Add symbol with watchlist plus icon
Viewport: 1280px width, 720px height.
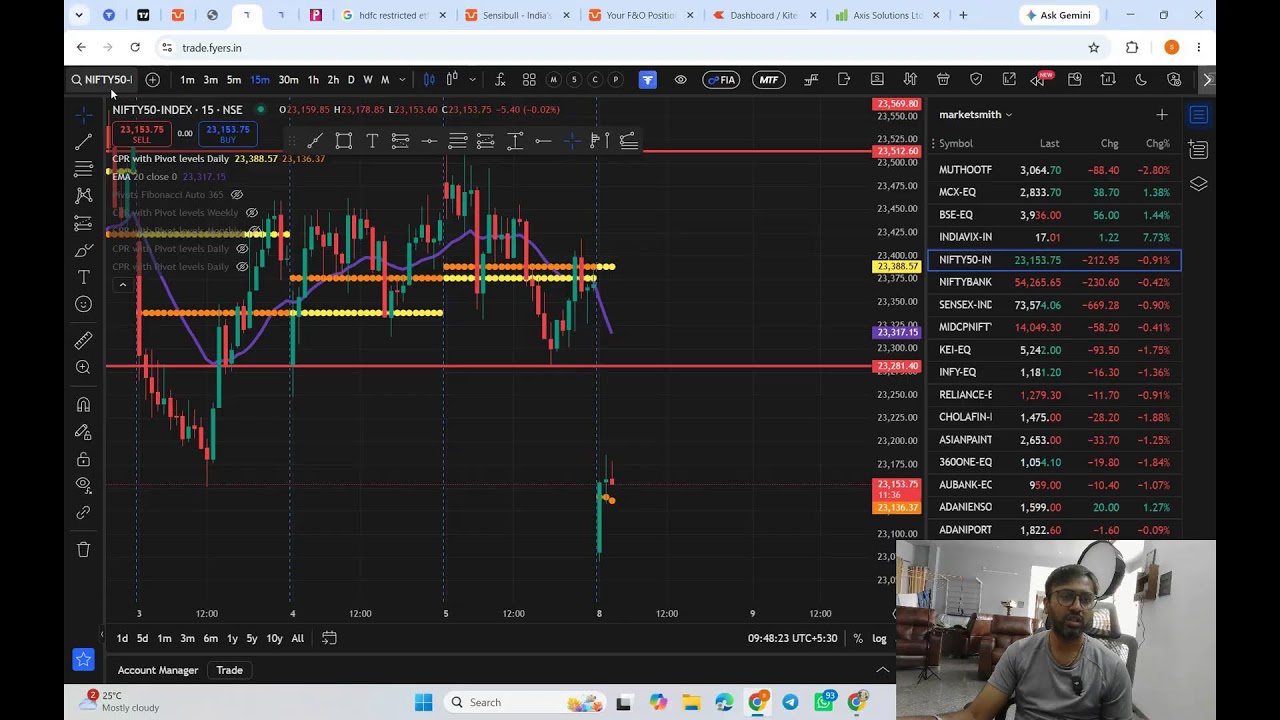1161,115
